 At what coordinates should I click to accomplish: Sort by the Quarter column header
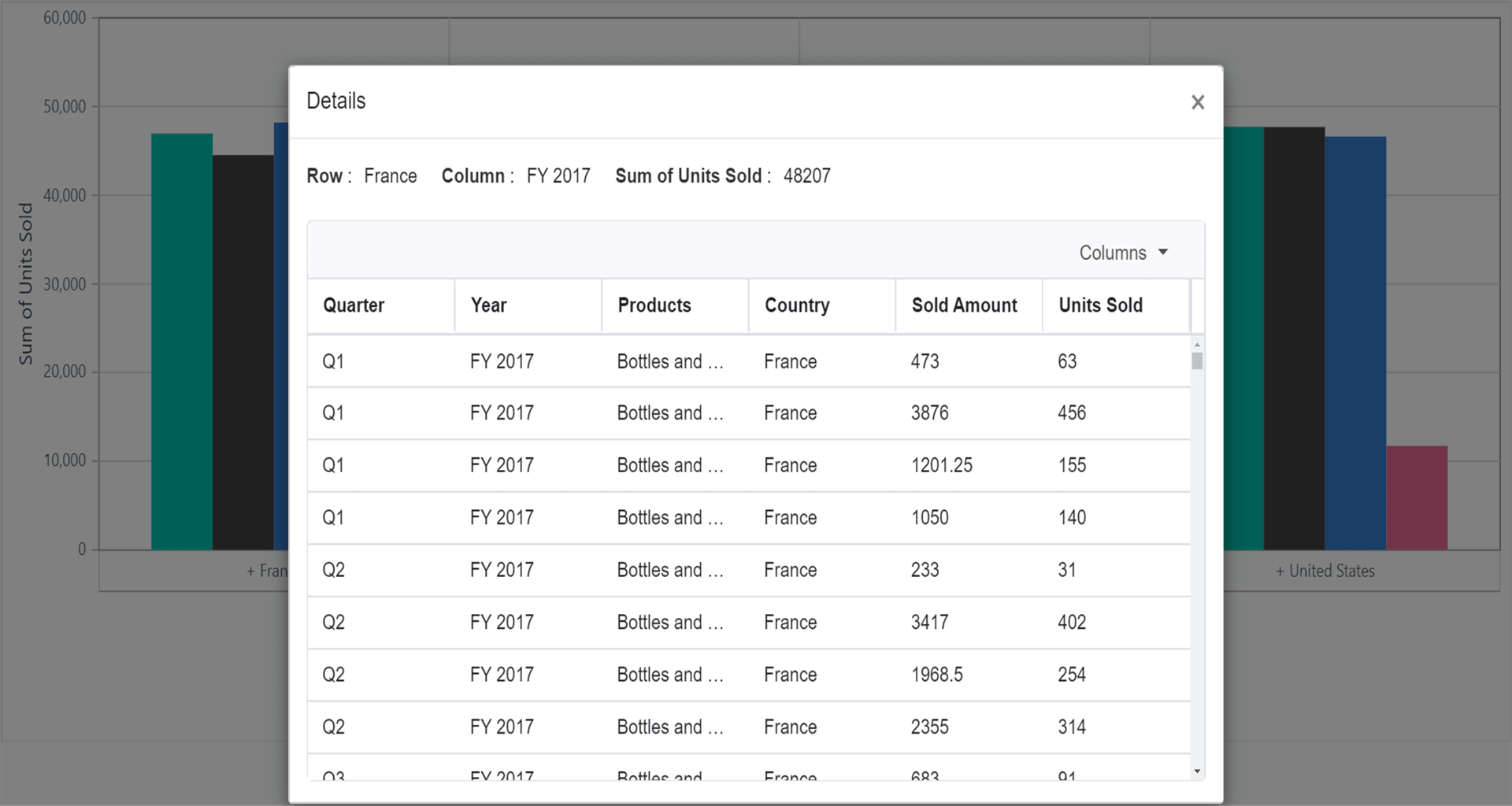coord(353,305)
